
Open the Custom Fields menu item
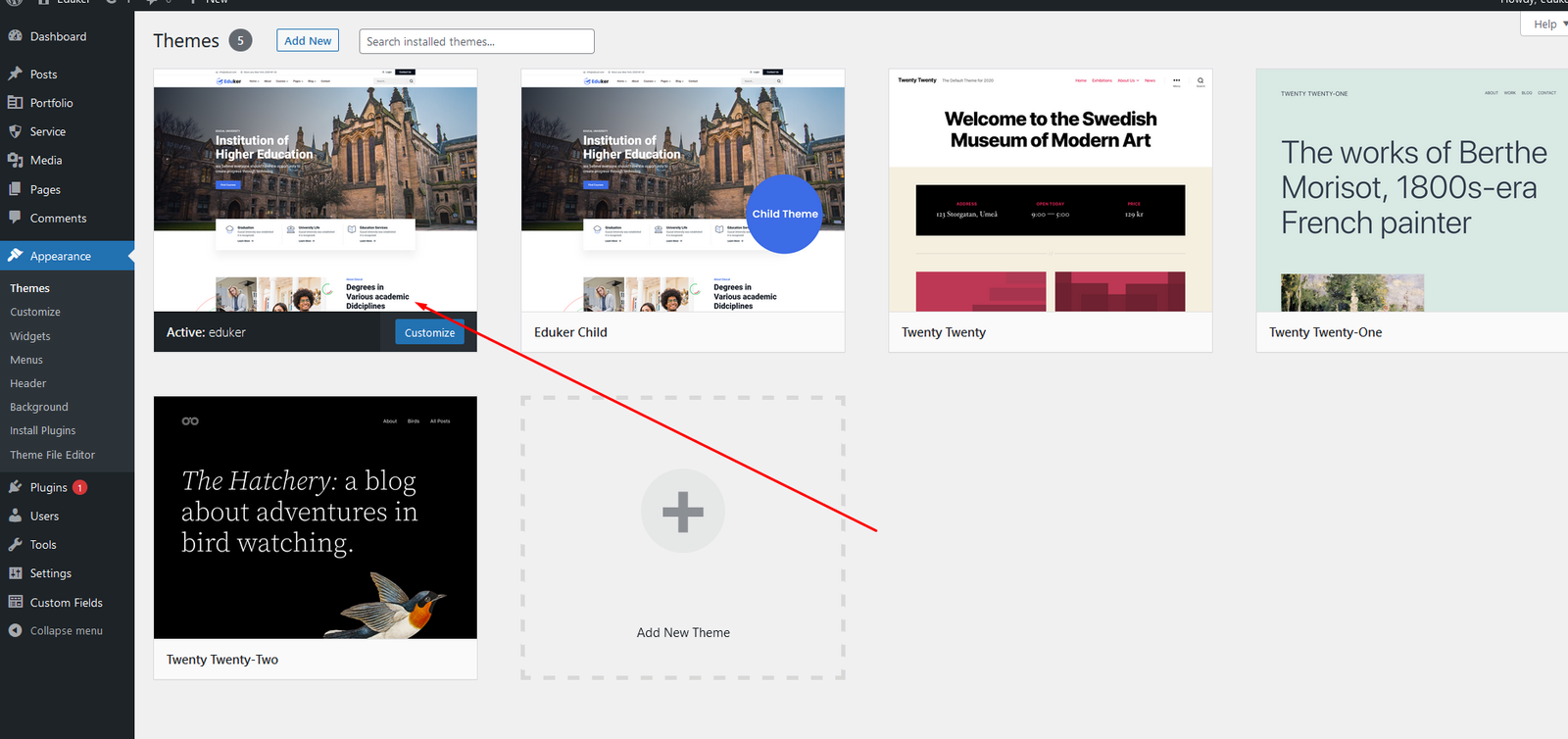[67, 602]
